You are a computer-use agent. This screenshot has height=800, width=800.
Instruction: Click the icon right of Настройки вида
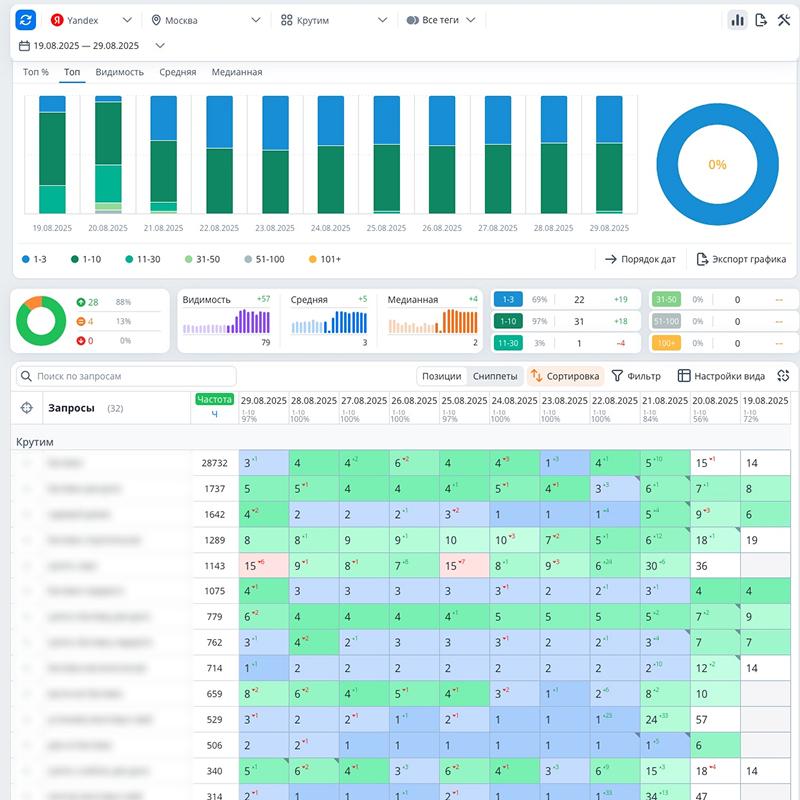[x=783, y=376]
